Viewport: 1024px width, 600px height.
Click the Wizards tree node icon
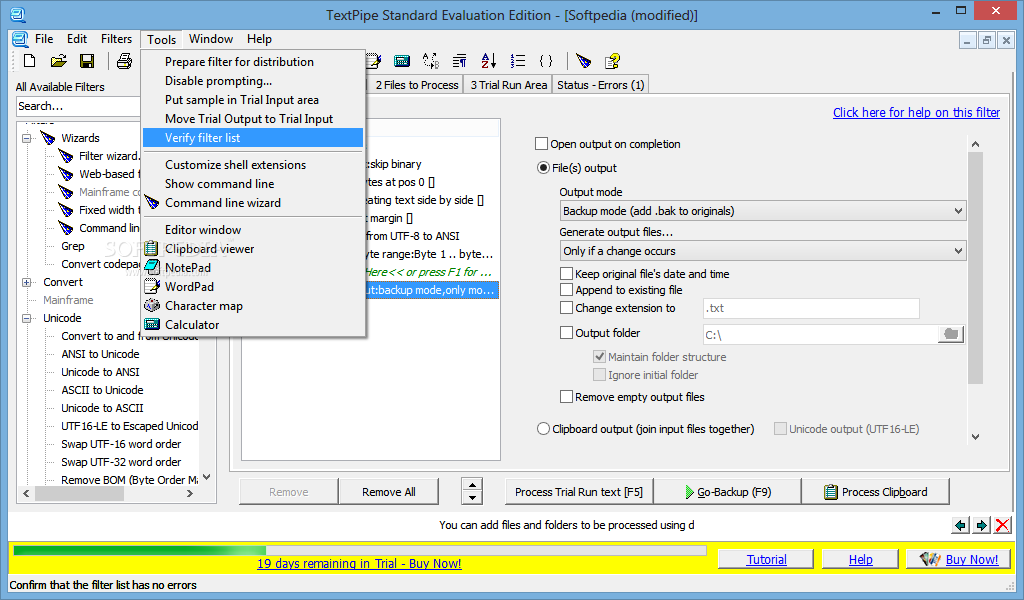48,138
